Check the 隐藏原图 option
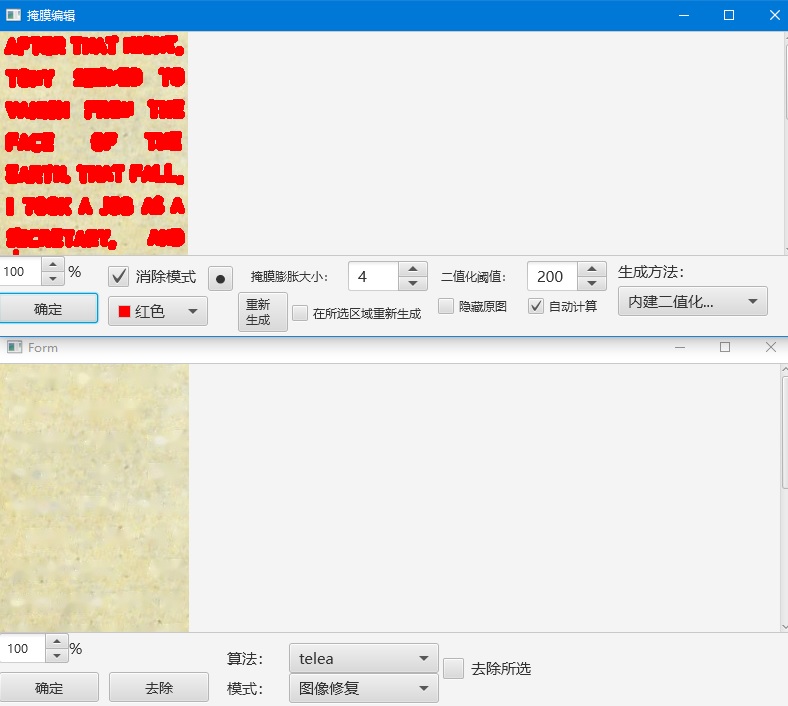This screenshot has height=706, width=788. point(446,306)
